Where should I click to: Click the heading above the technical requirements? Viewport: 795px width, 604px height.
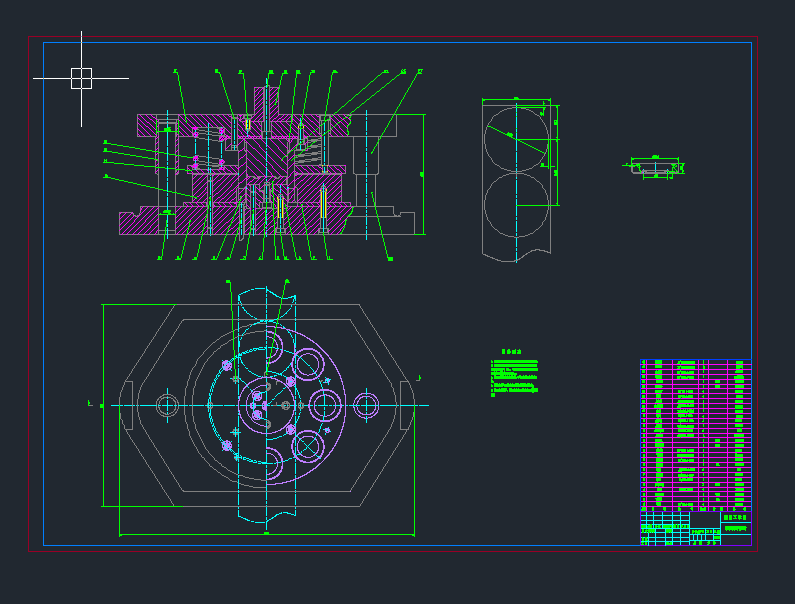(511, 351)
